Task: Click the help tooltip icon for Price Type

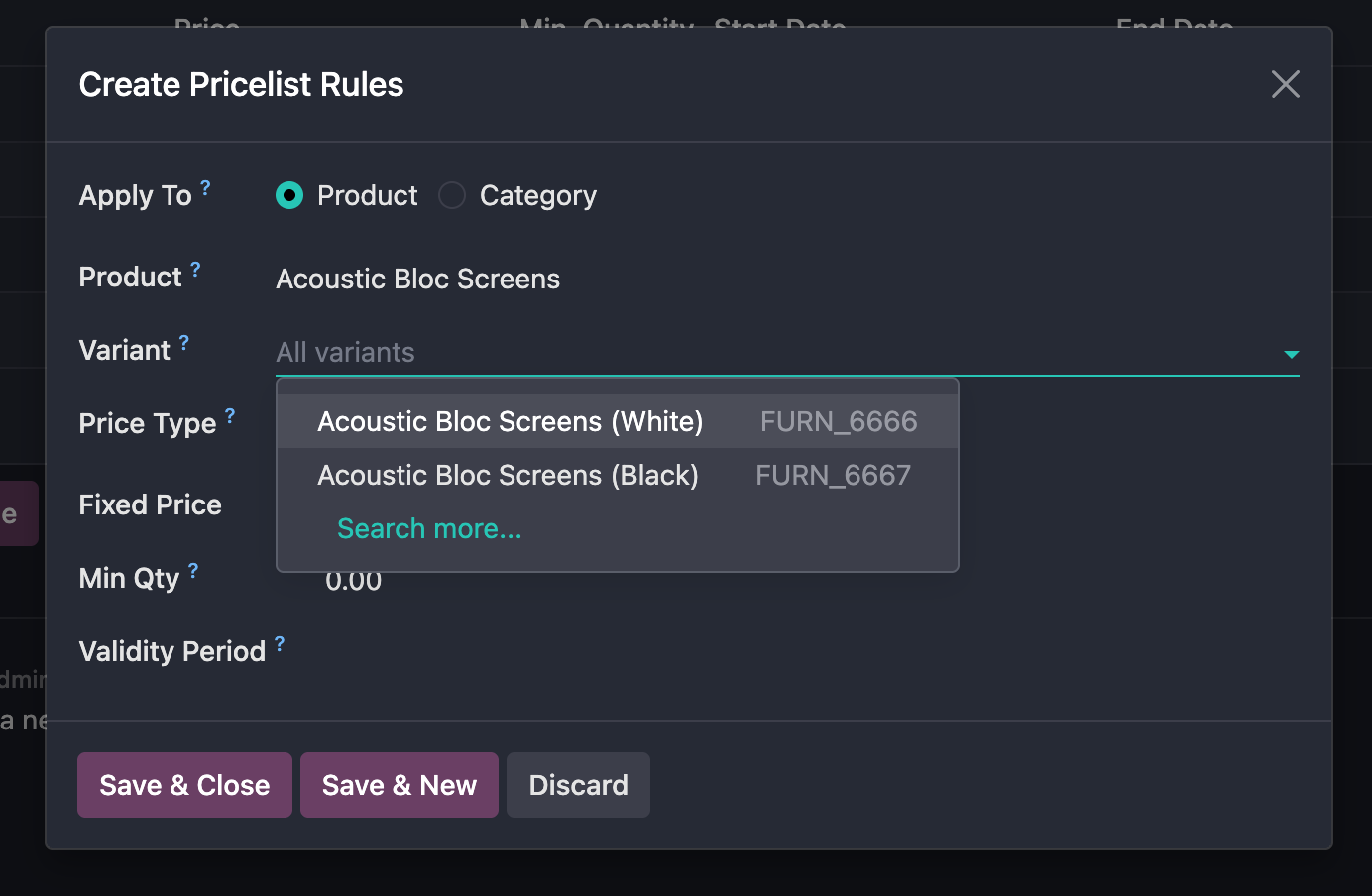Action: [230, 416]
